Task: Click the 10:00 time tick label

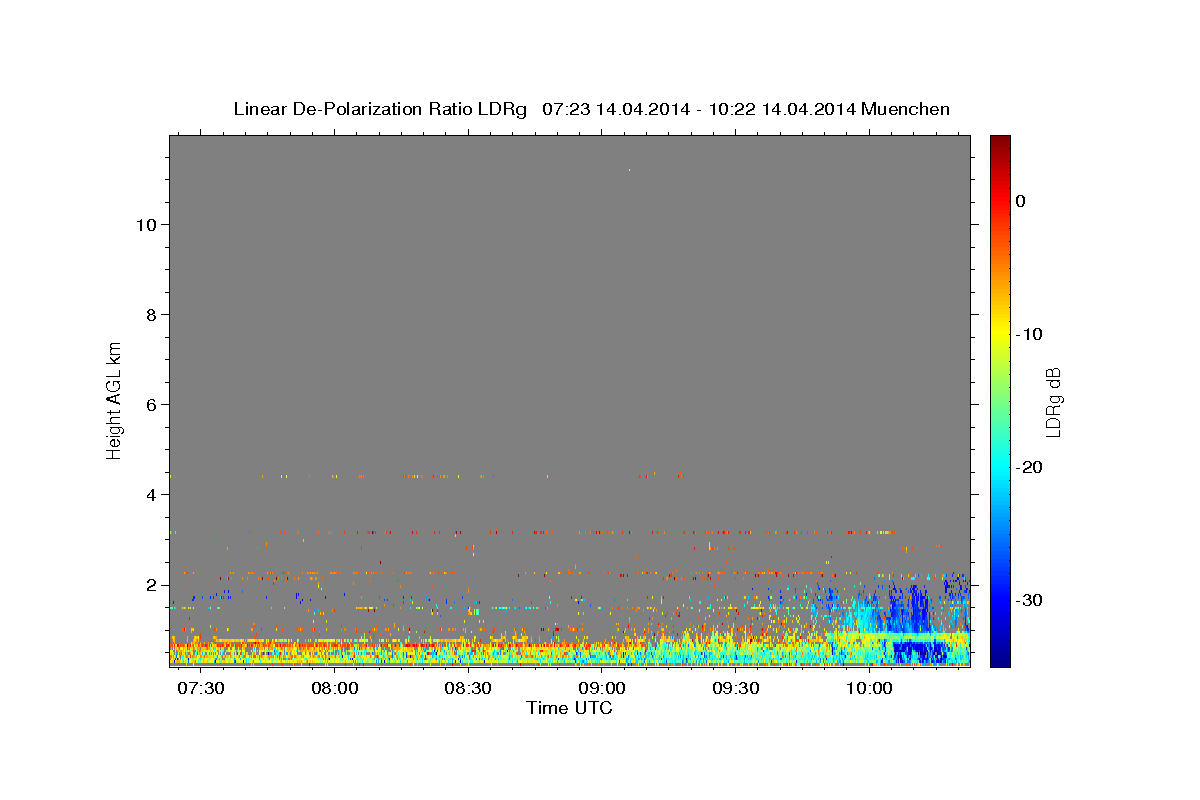Action: [x=869, y=689]
